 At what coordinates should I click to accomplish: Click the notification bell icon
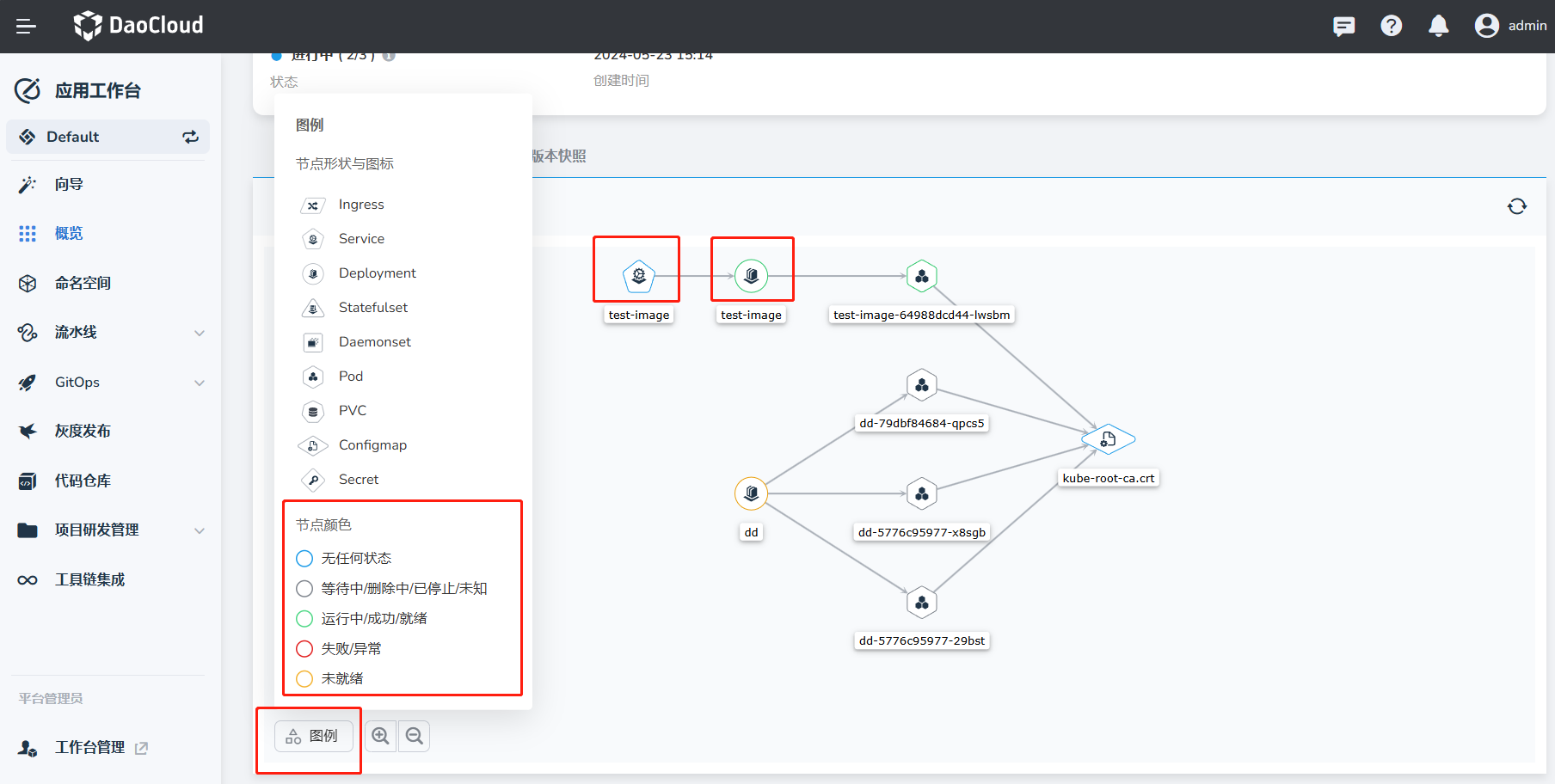pyautogui.click(x=1438, y=27)
